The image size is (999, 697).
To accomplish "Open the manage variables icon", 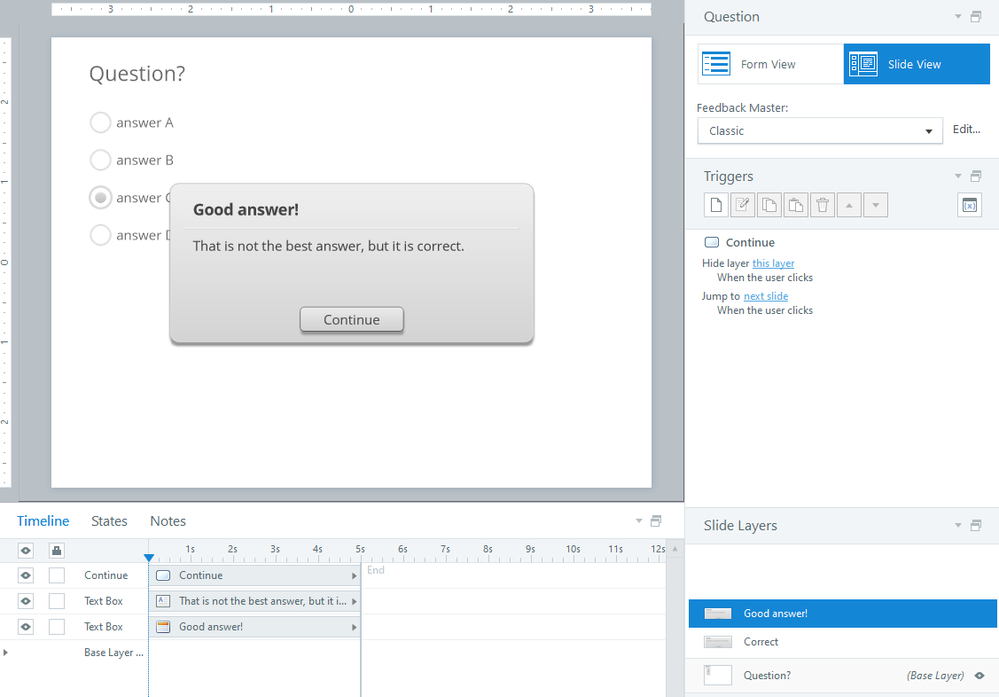I will 969,205.
